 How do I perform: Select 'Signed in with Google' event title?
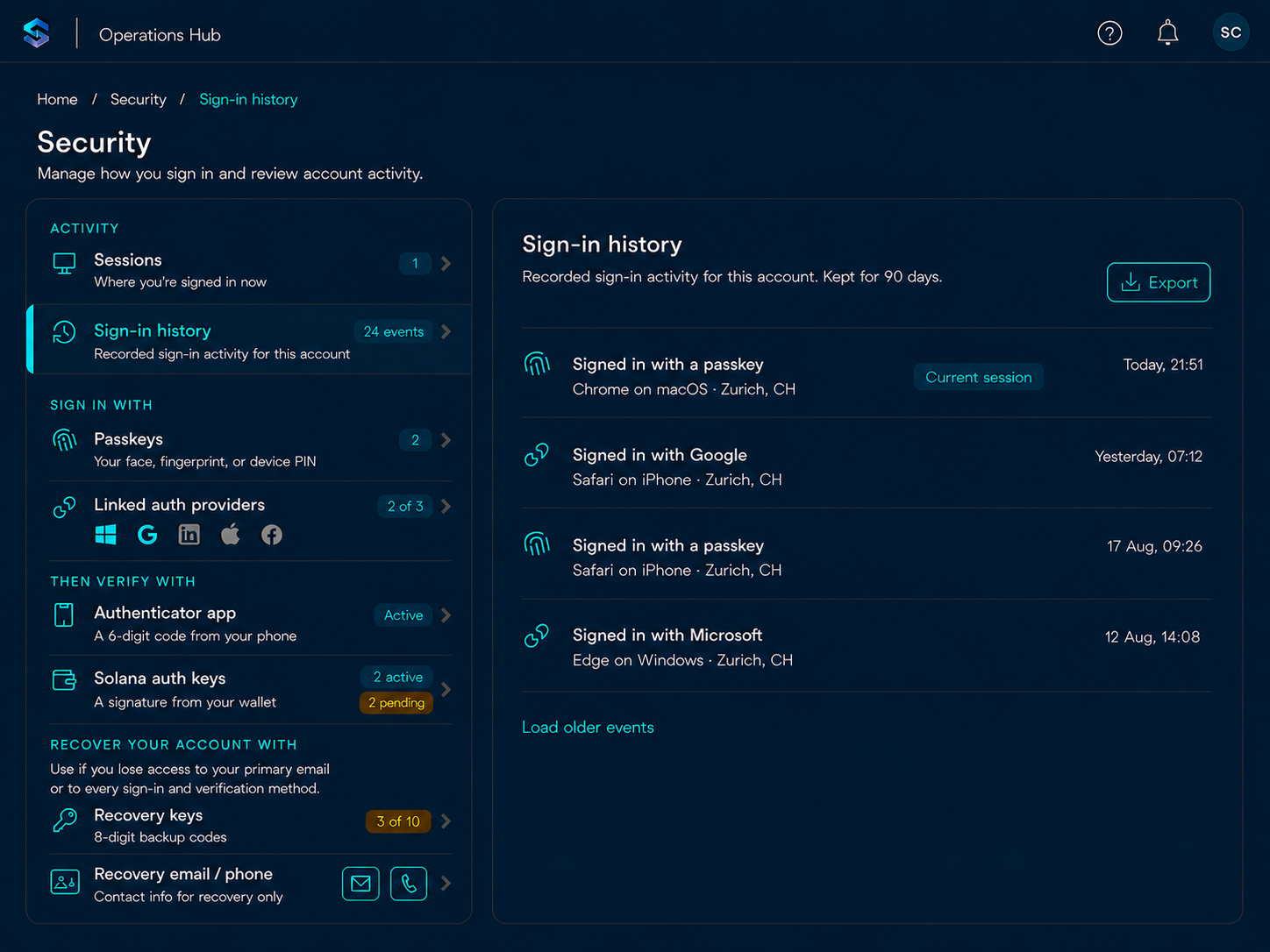pos(660,455)
